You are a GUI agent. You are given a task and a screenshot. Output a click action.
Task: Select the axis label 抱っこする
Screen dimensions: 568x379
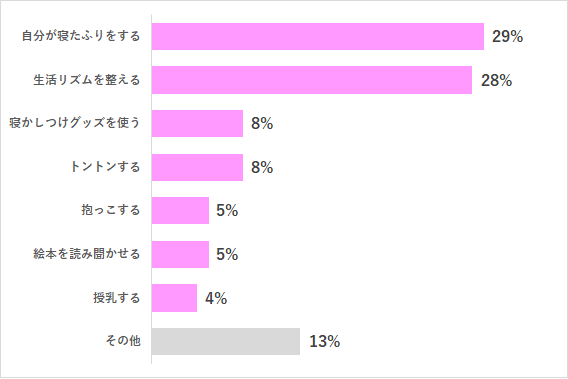click(x=111, y=210)
